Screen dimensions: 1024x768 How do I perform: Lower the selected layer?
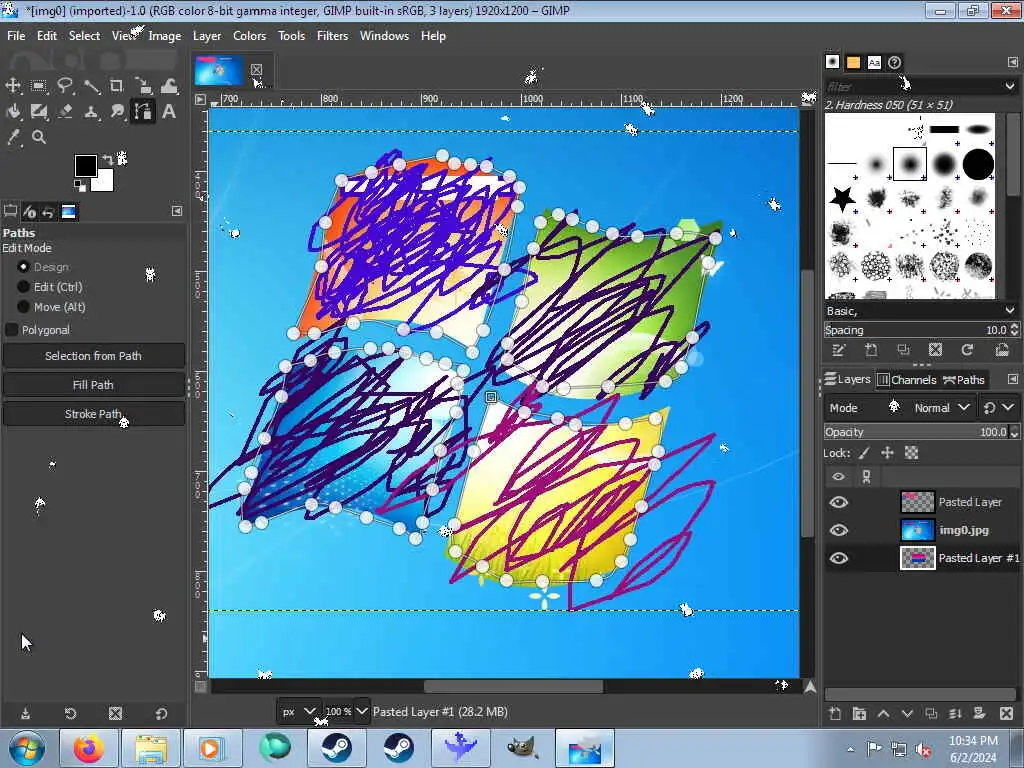coord(907,714)
